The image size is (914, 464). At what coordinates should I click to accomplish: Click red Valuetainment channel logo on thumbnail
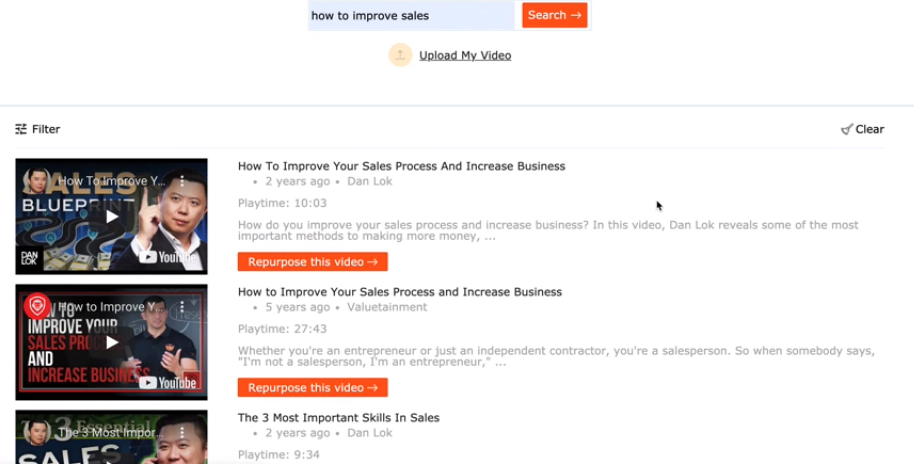tap(37, 306)
